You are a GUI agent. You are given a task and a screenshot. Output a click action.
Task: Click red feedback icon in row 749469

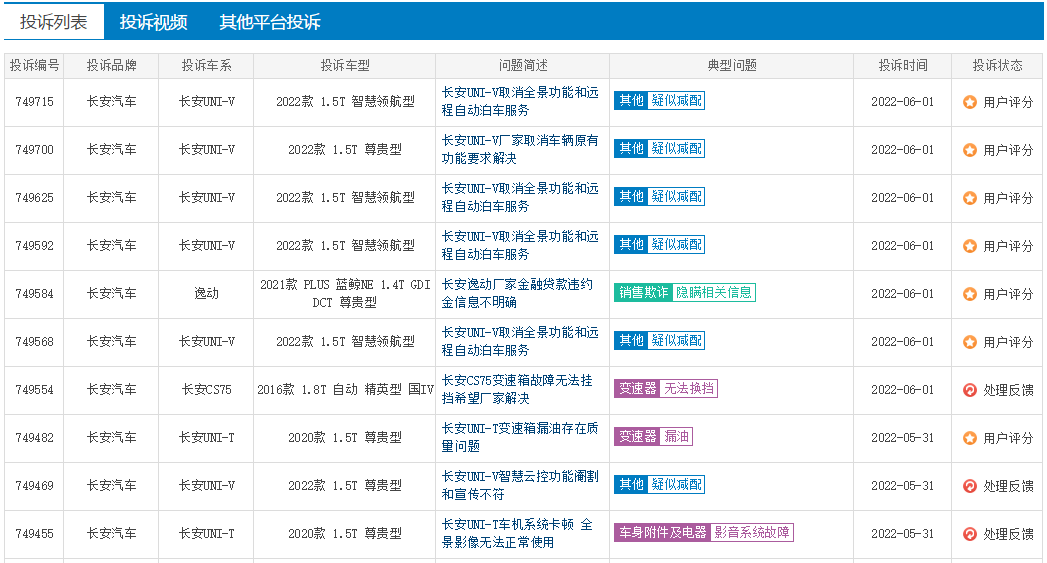pos(970,486)
